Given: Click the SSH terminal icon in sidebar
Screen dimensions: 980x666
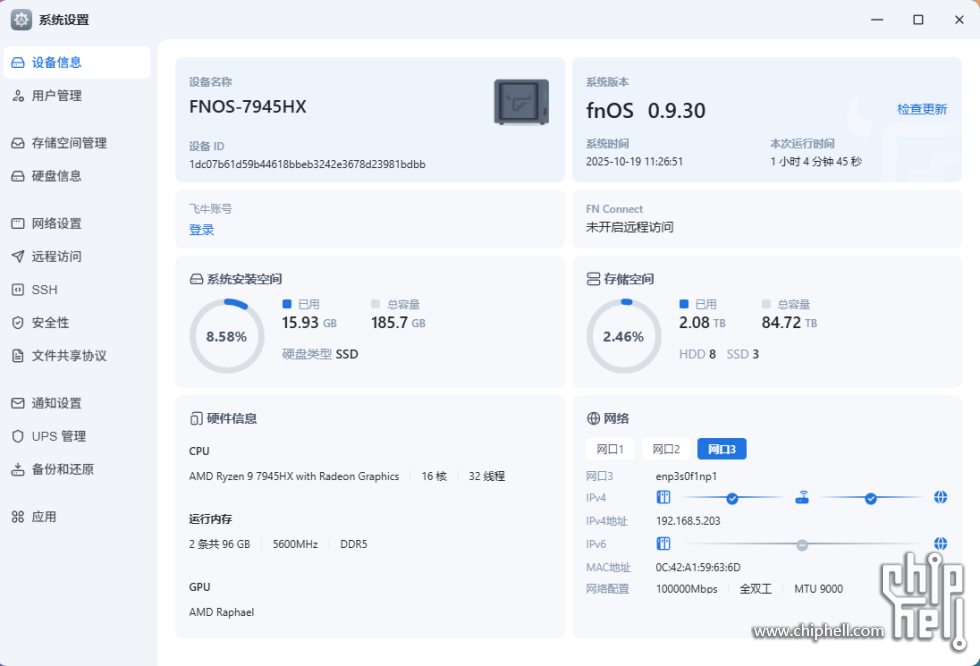Looking at the screenshot, I should (x=18, y=290).
